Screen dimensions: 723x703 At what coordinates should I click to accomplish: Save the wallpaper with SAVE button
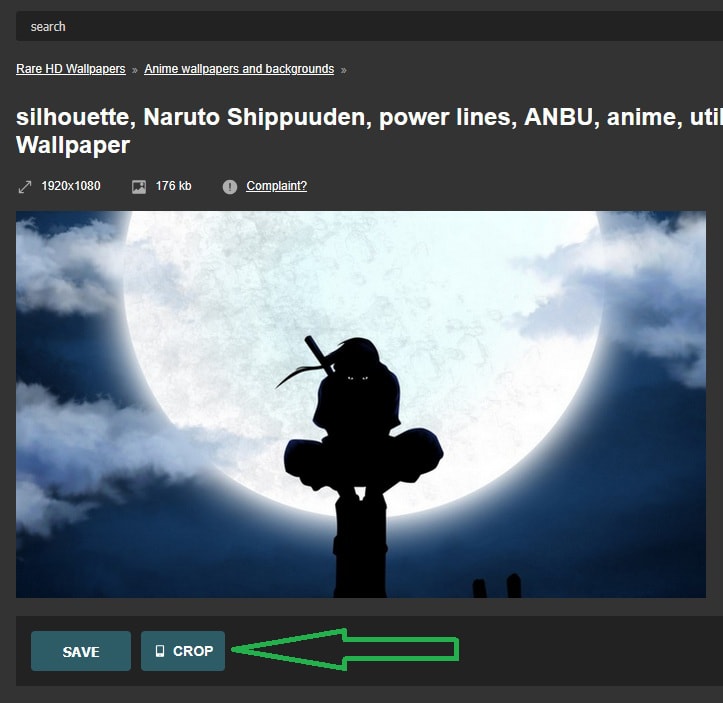[81, 651]
